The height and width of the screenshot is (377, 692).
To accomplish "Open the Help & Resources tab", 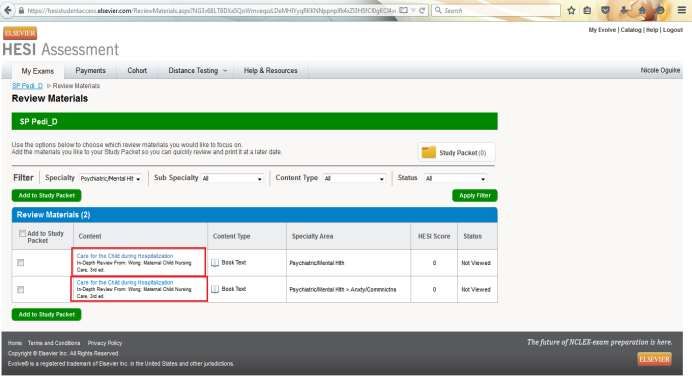I will coord(271,71).
